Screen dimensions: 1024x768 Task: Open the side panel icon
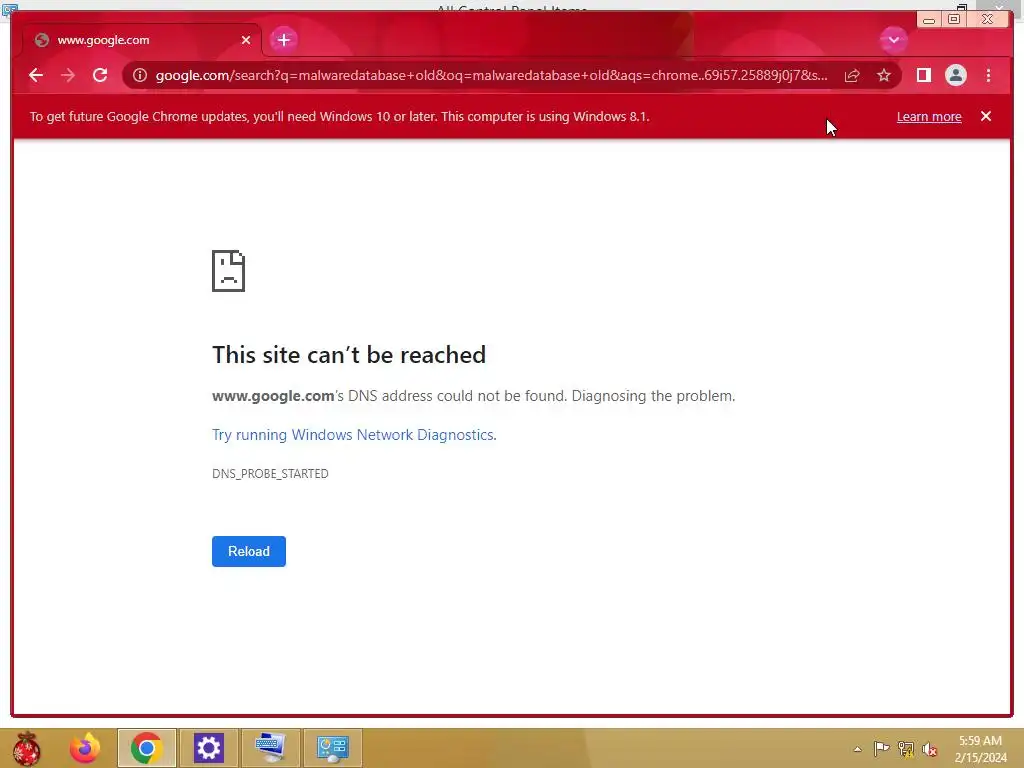click(923, 75)
